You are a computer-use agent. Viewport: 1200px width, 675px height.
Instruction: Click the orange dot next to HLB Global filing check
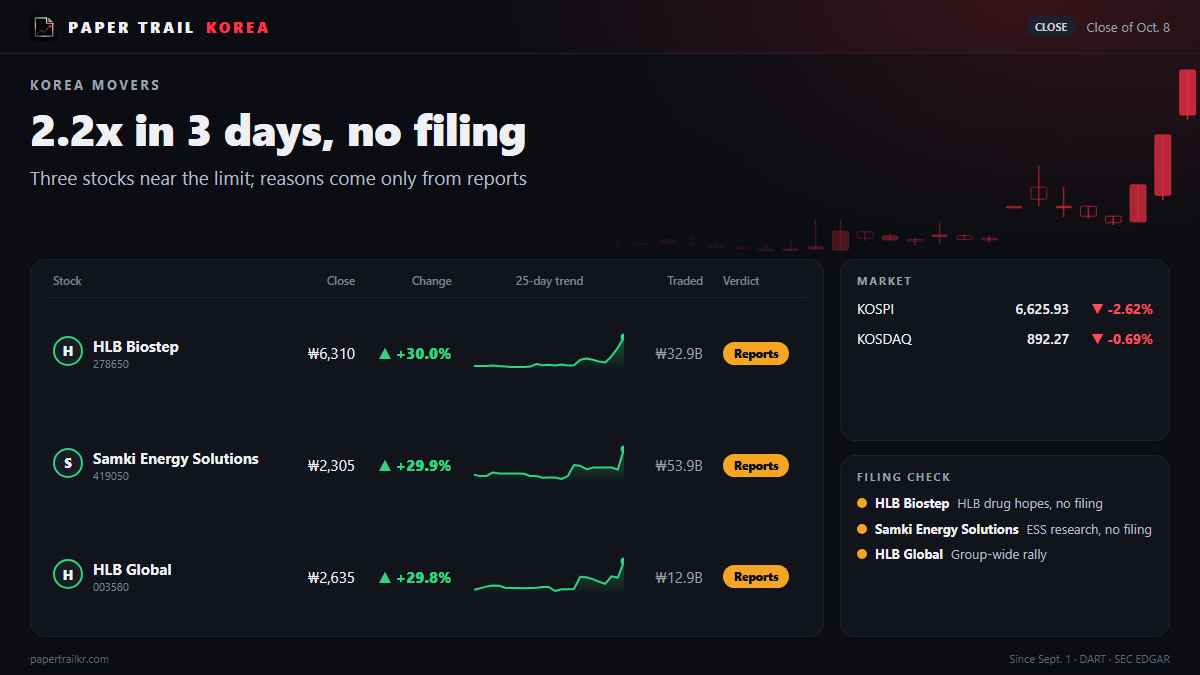[862, 554]
